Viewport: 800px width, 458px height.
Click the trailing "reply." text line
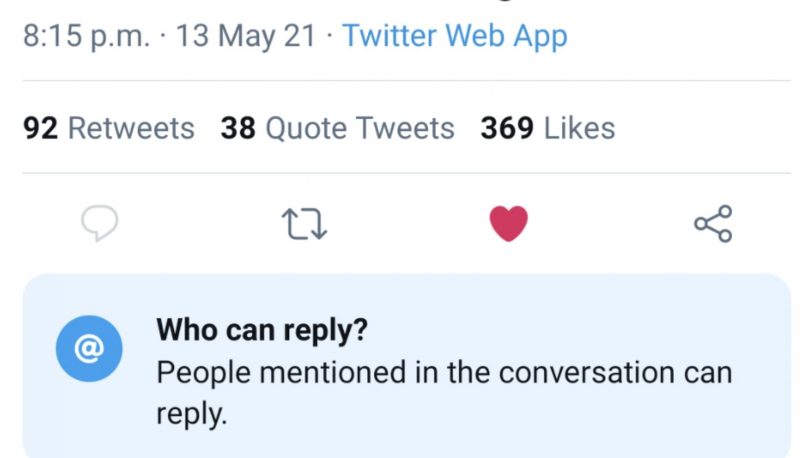191,414
